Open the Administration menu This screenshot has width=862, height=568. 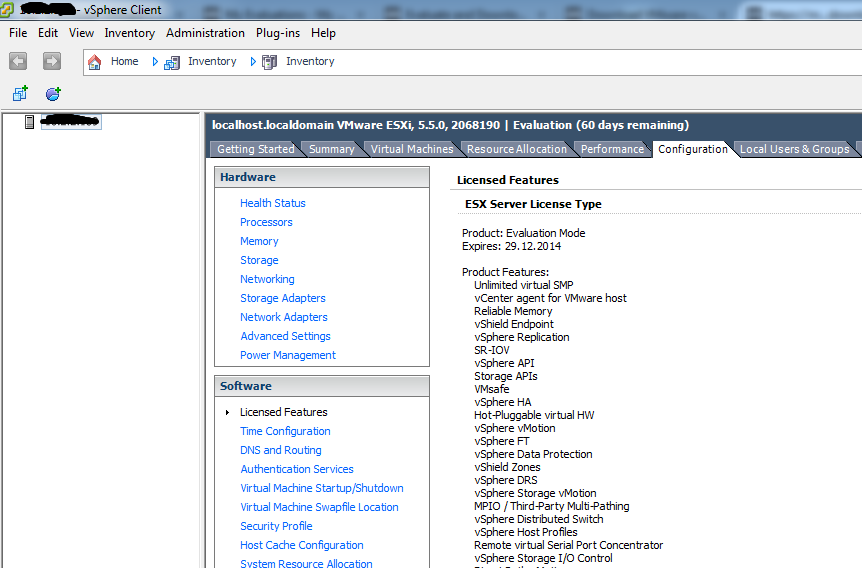(x=205, y=33)
